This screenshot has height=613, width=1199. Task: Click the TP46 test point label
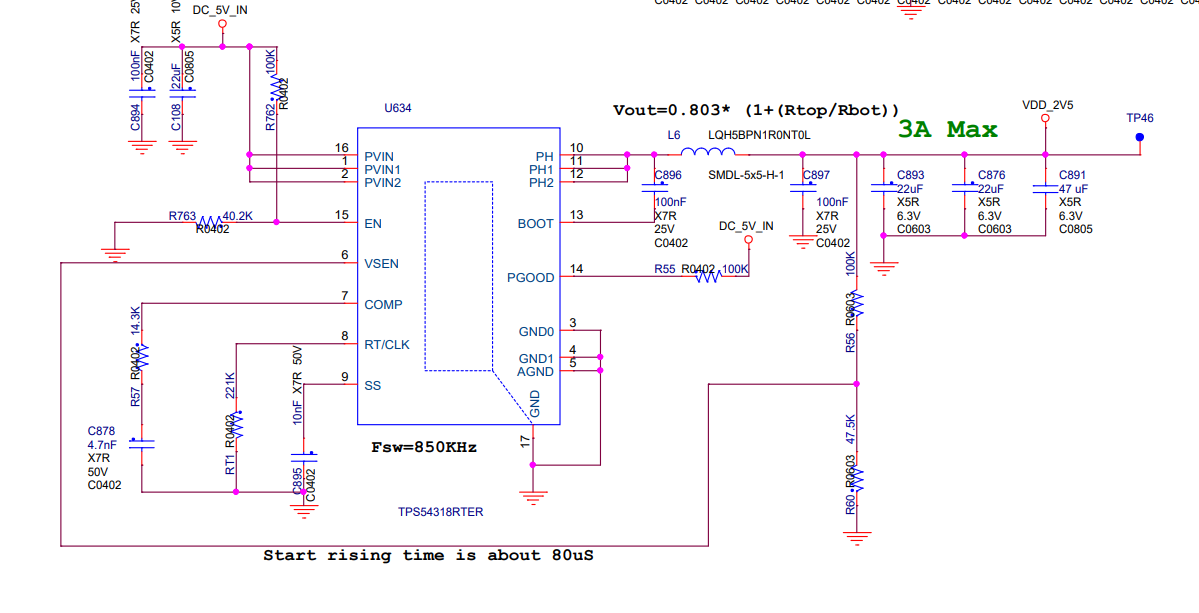pyautogui.click(x=1139, y=118)
